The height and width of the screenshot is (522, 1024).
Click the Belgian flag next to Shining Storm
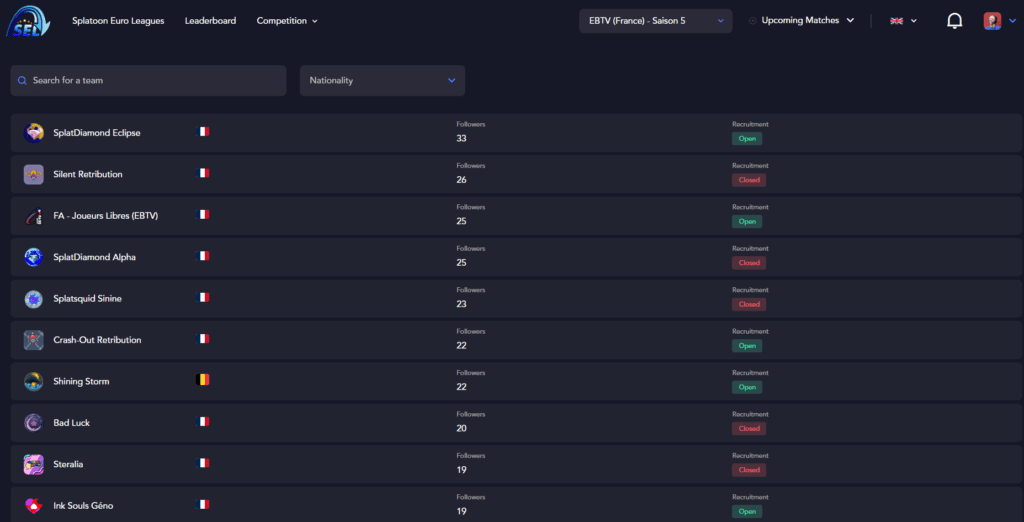tap(202, 380)
